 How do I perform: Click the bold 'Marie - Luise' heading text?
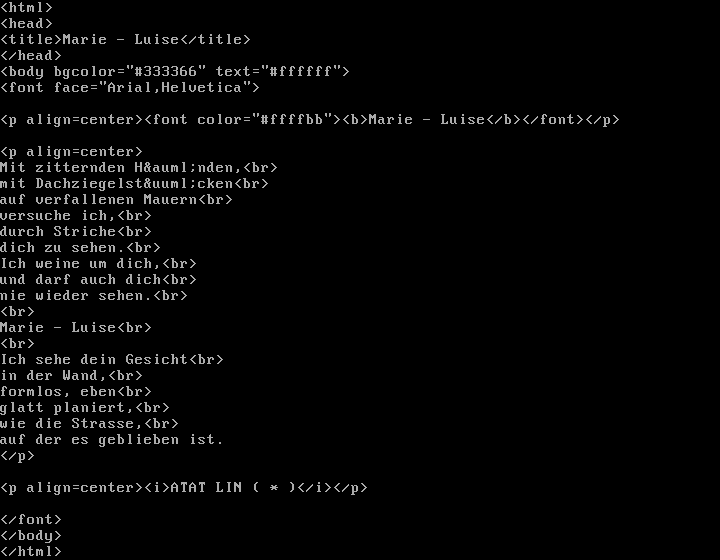426,120
